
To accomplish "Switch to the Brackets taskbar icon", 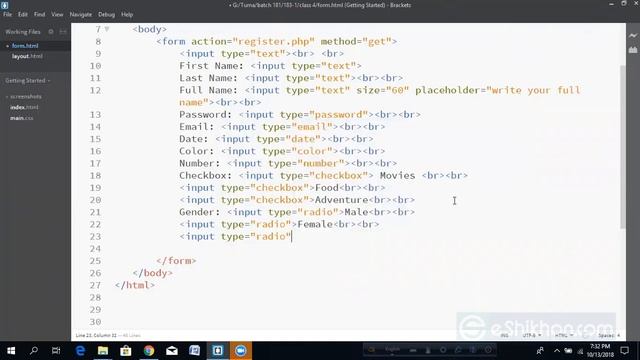I will (x=218, y=351).
